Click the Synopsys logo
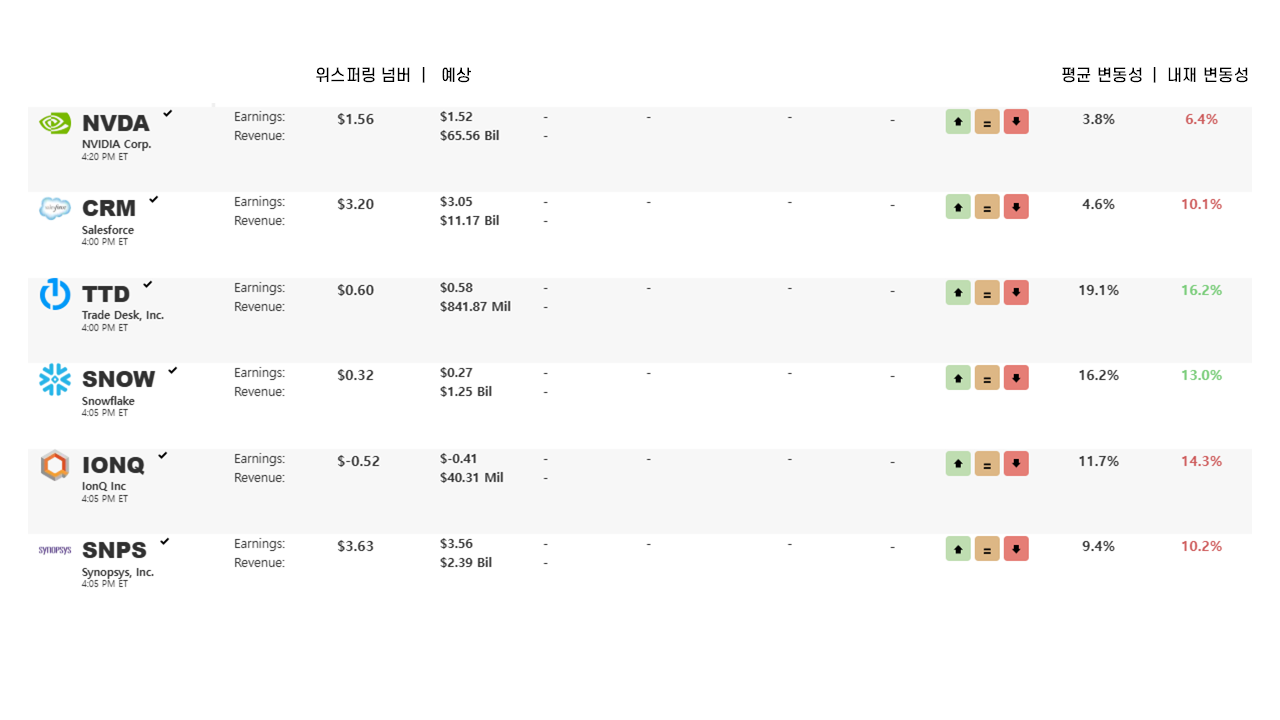Image resolution: width=1280 pixels, height=720 pixels. (55, 550)
